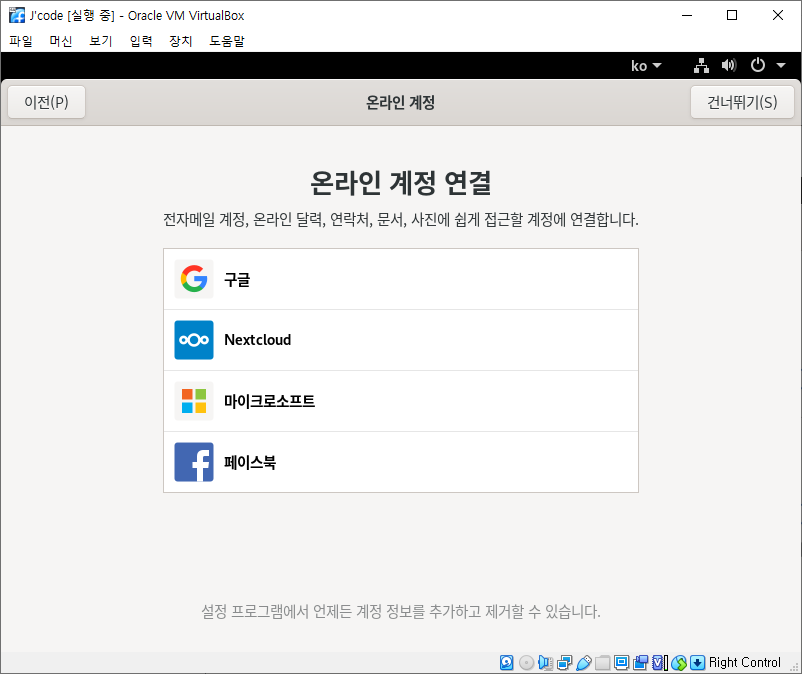
Task: Open the 입력 menu
Action: coord(141,41)
